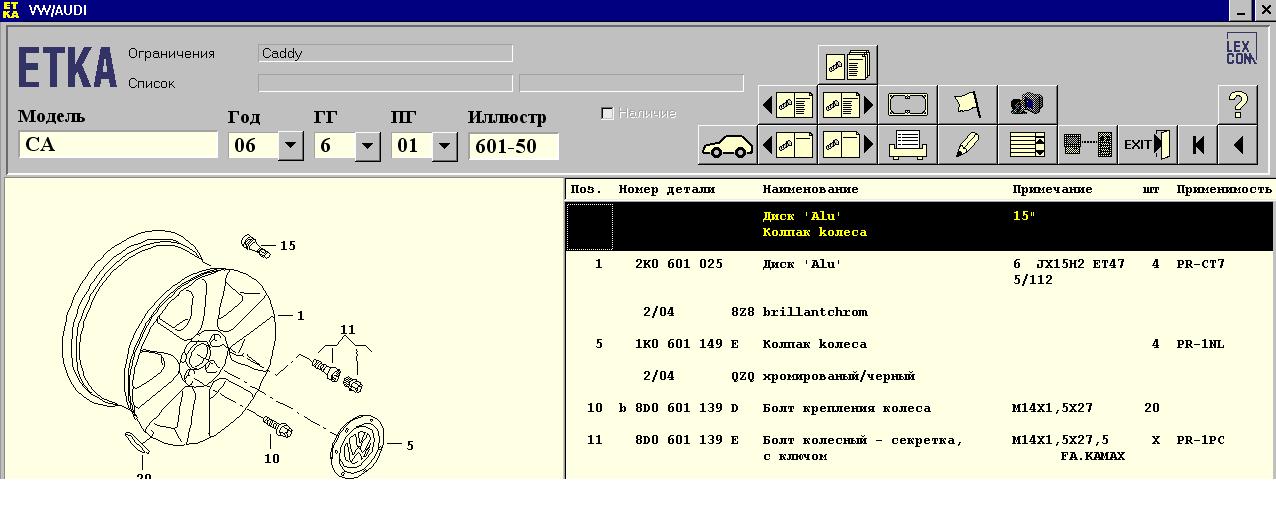Image resolution: width=1276 pixels, height=525 pixels.
Task: Select part number 1K0 601 149 E
Action: point(686,344)
